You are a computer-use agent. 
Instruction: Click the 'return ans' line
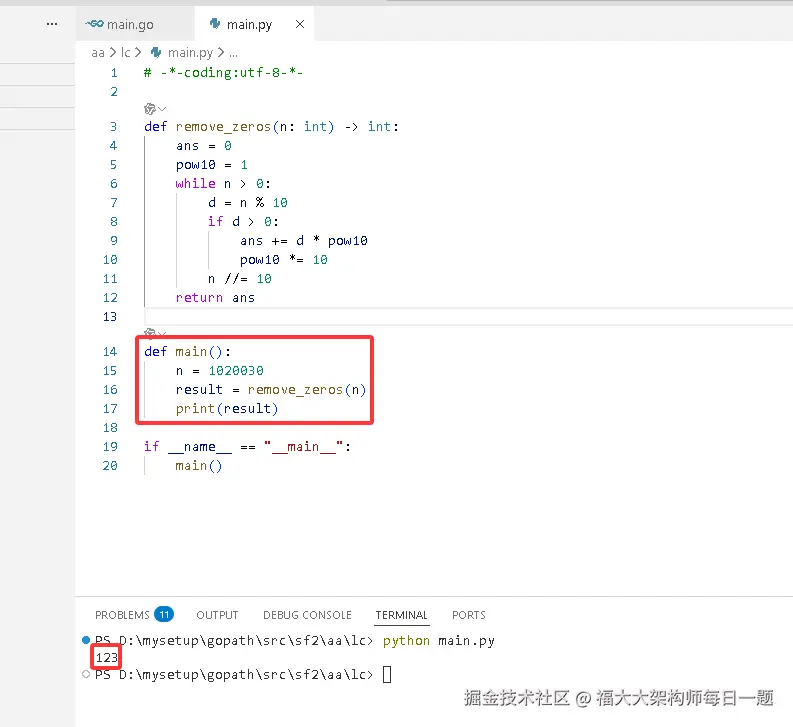(215, 298)
